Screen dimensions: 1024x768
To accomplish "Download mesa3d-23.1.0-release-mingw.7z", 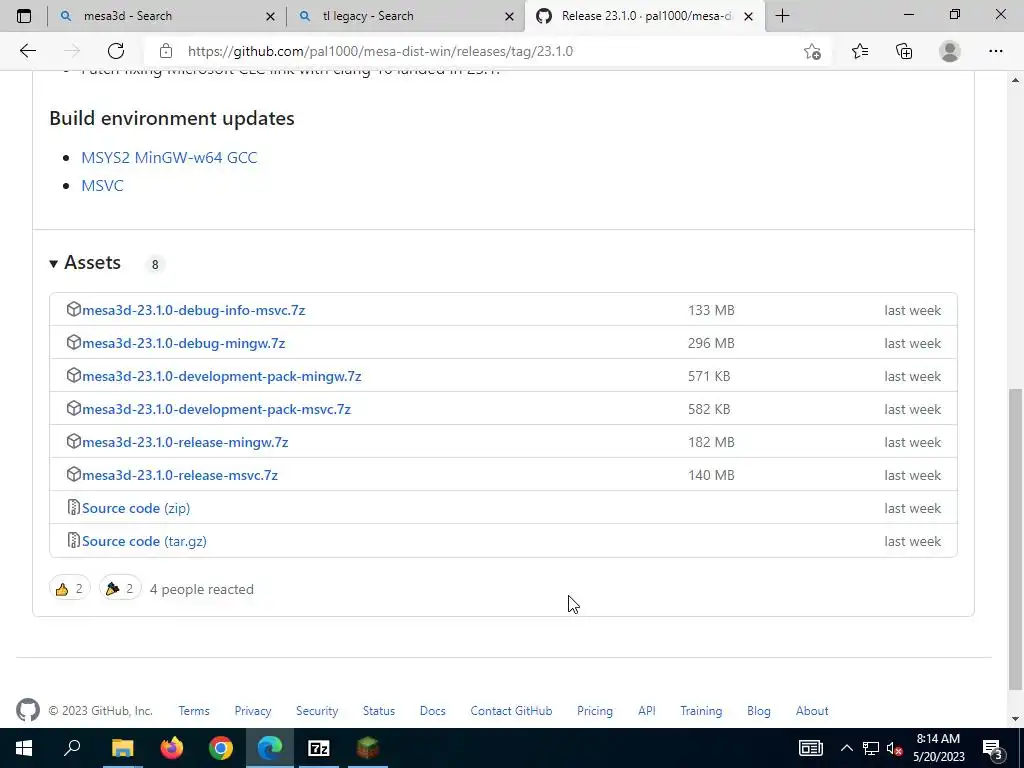I will [x=185, y=442].
